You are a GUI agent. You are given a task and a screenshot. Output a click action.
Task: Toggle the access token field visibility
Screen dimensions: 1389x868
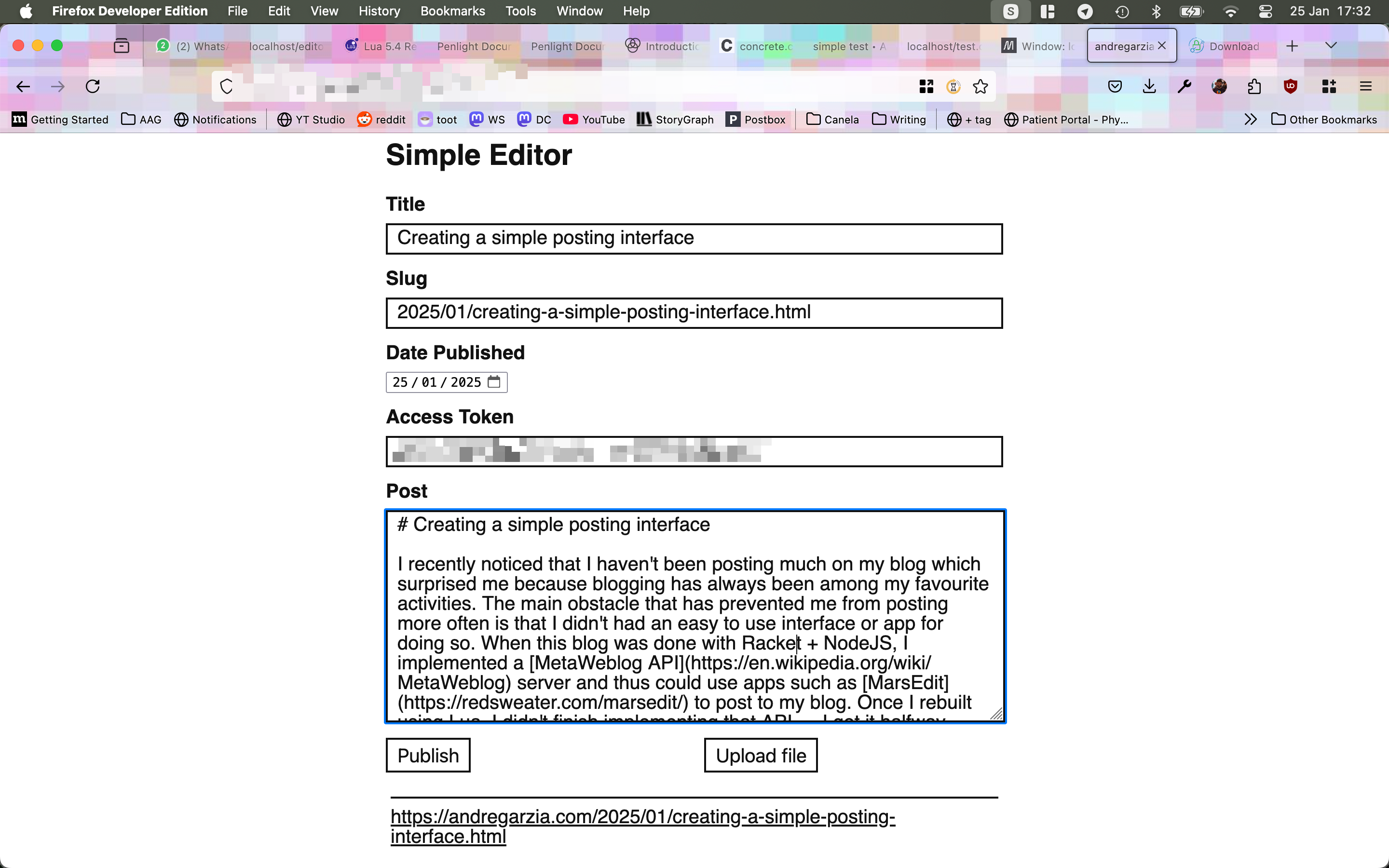click(x=693, y=451)
